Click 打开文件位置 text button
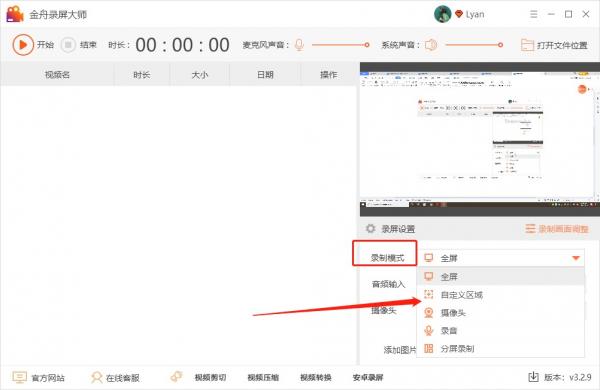 click(x=562, y=46)
